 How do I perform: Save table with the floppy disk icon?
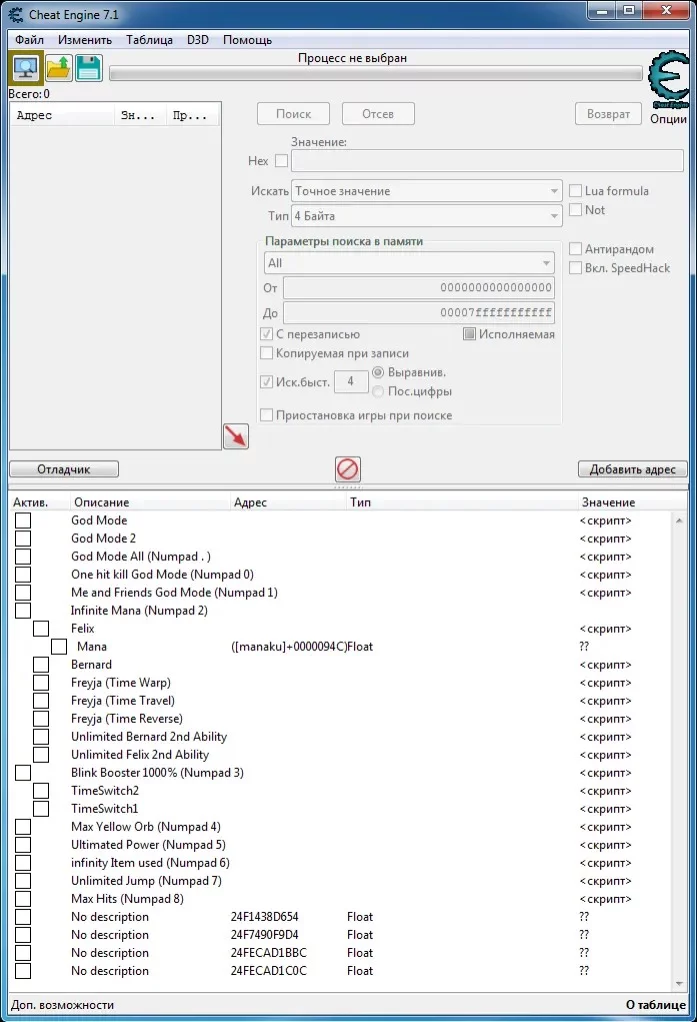pyautogui.click(x=89, y=68)
